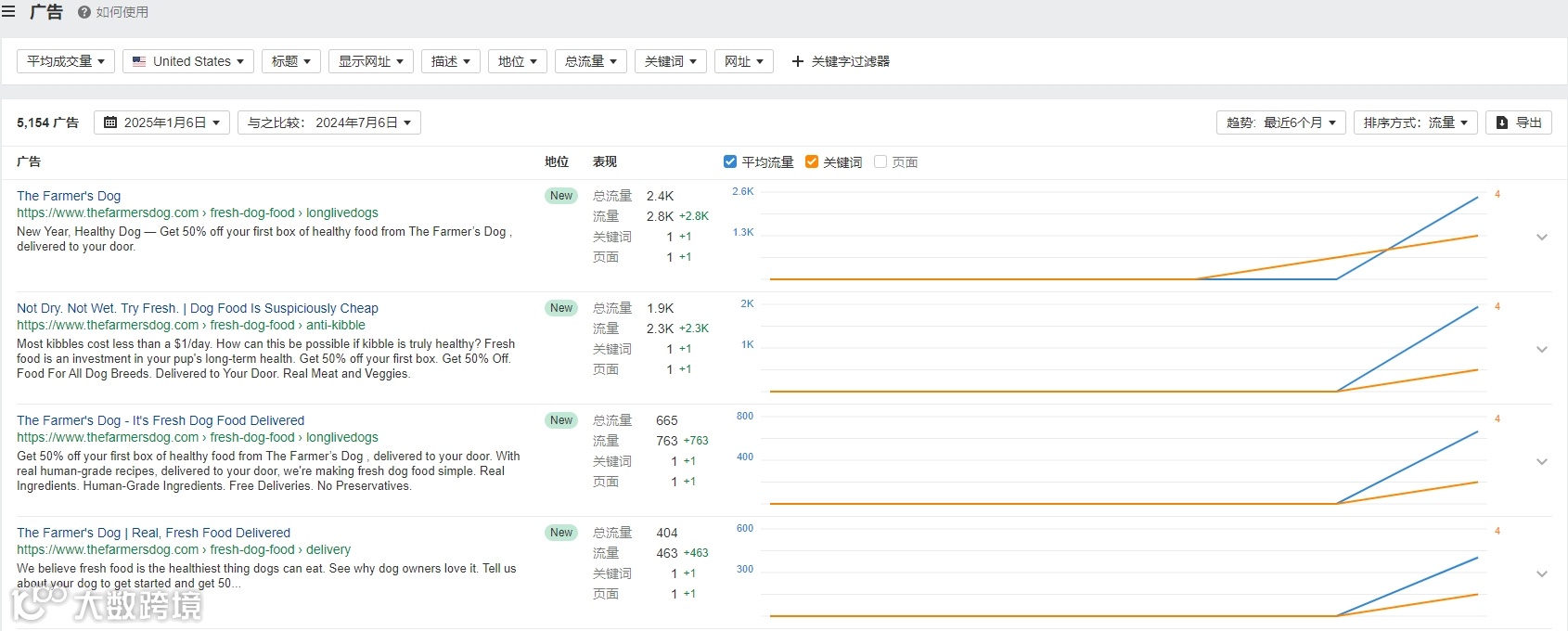Screen dimensions: 1568x631
Task: Click the New badge on anti-kibble ad
Action: click(x=561, y=308)
